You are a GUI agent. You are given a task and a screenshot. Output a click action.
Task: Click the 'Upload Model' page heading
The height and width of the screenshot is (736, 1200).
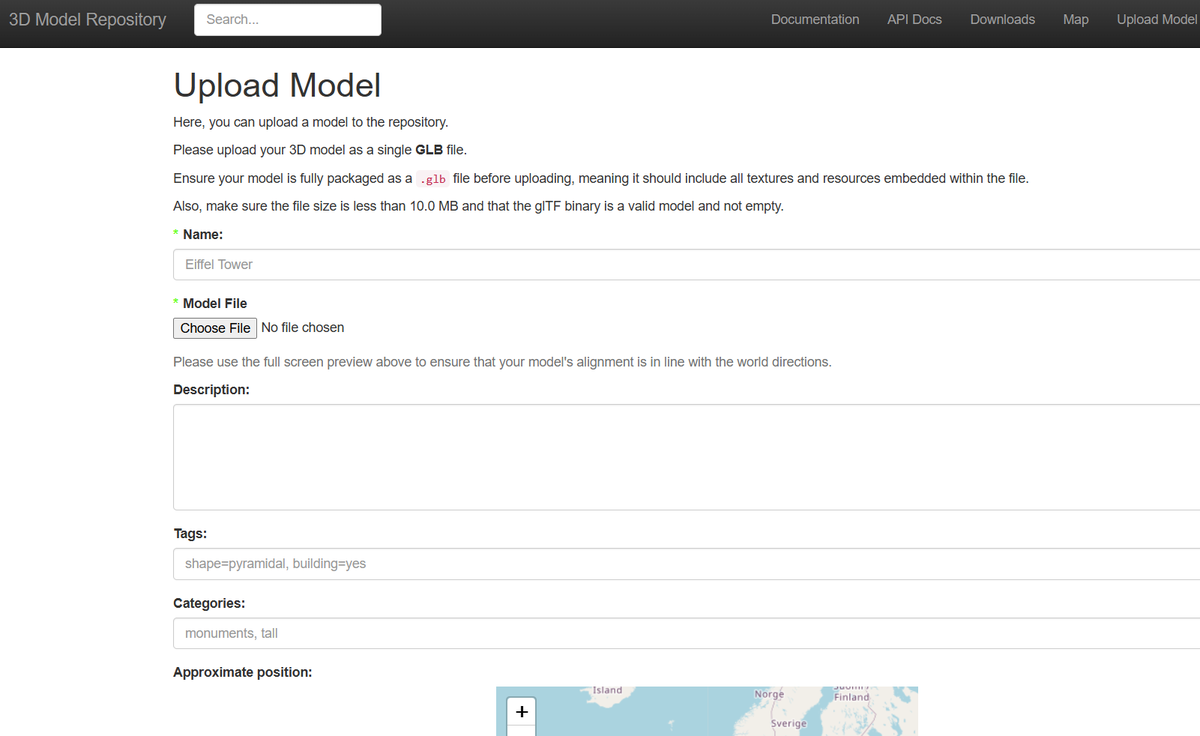point(277,85)
